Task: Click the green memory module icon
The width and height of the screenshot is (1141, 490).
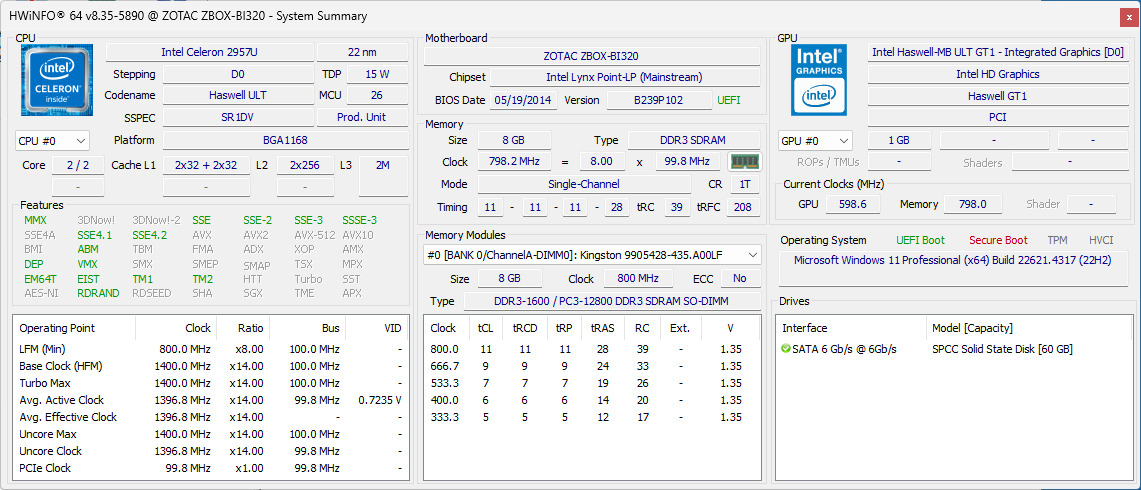Action: [743, 162]
